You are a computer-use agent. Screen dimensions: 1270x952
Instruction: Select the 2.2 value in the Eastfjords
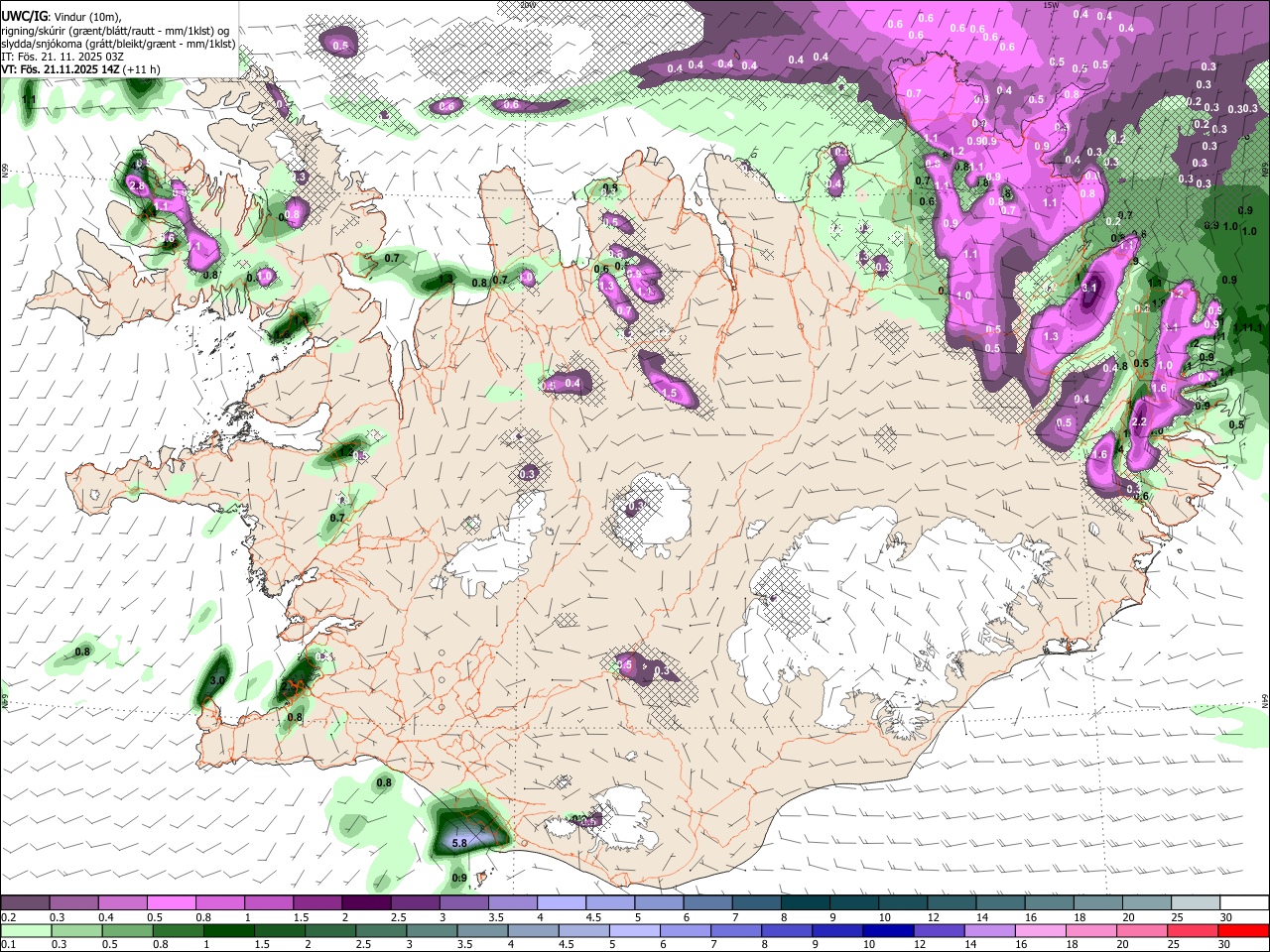[1139, 422]
